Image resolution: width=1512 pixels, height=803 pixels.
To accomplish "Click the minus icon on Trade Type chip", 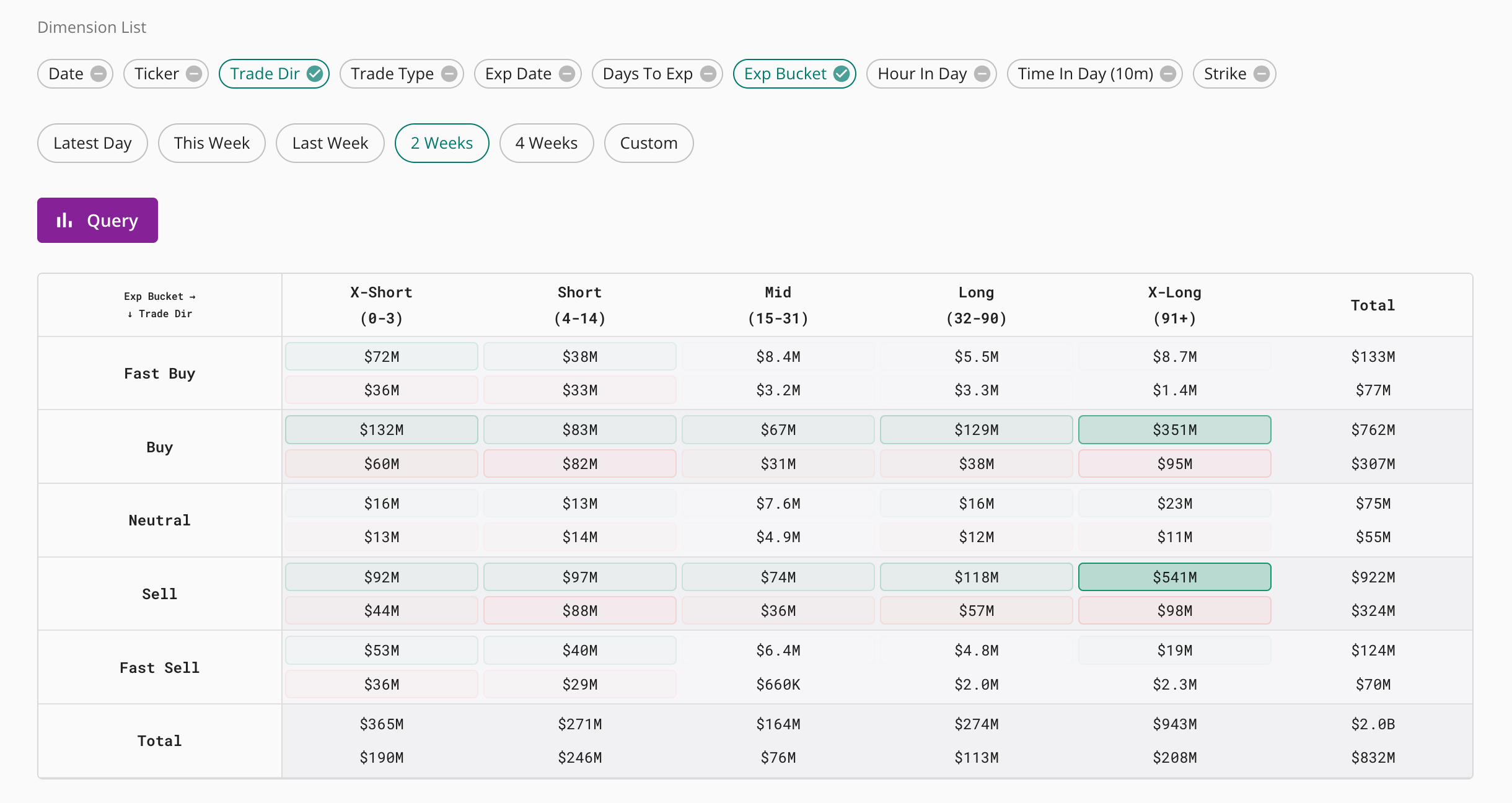I will pyautogui.click(x=449, y=74).
